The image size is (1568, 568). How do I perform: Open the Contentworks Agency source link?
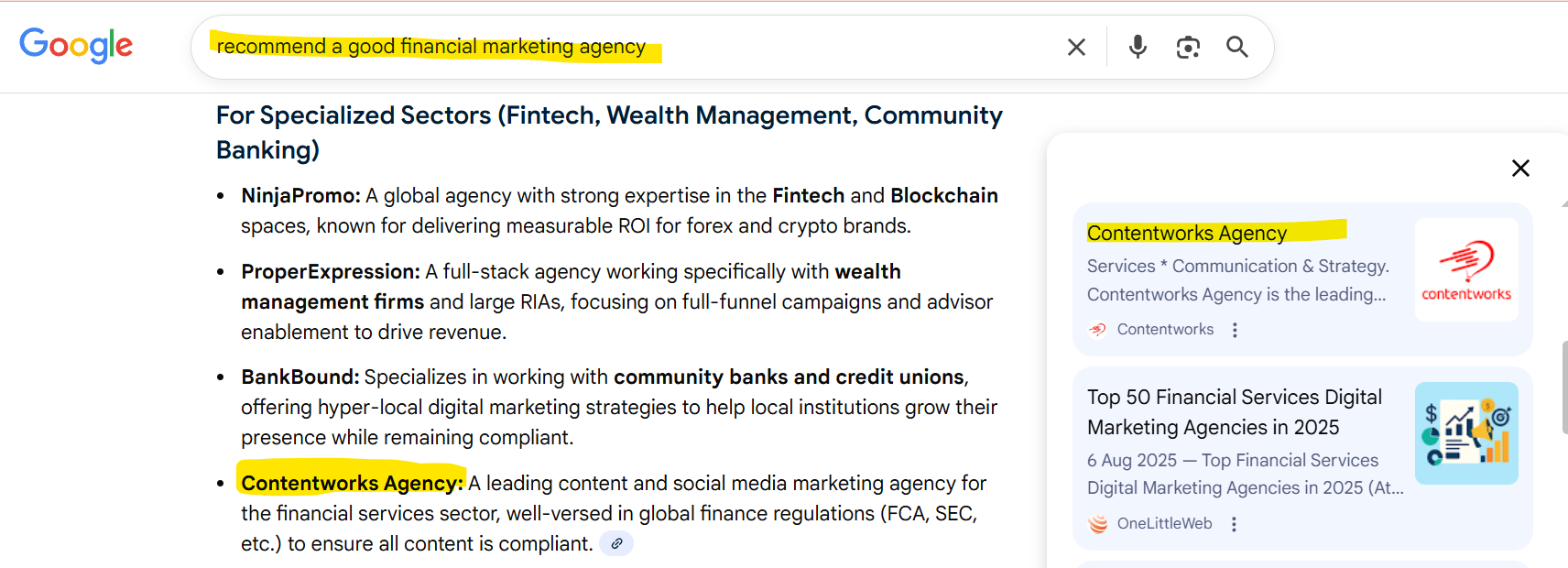pyautogui.click(x=1186, y=234)
